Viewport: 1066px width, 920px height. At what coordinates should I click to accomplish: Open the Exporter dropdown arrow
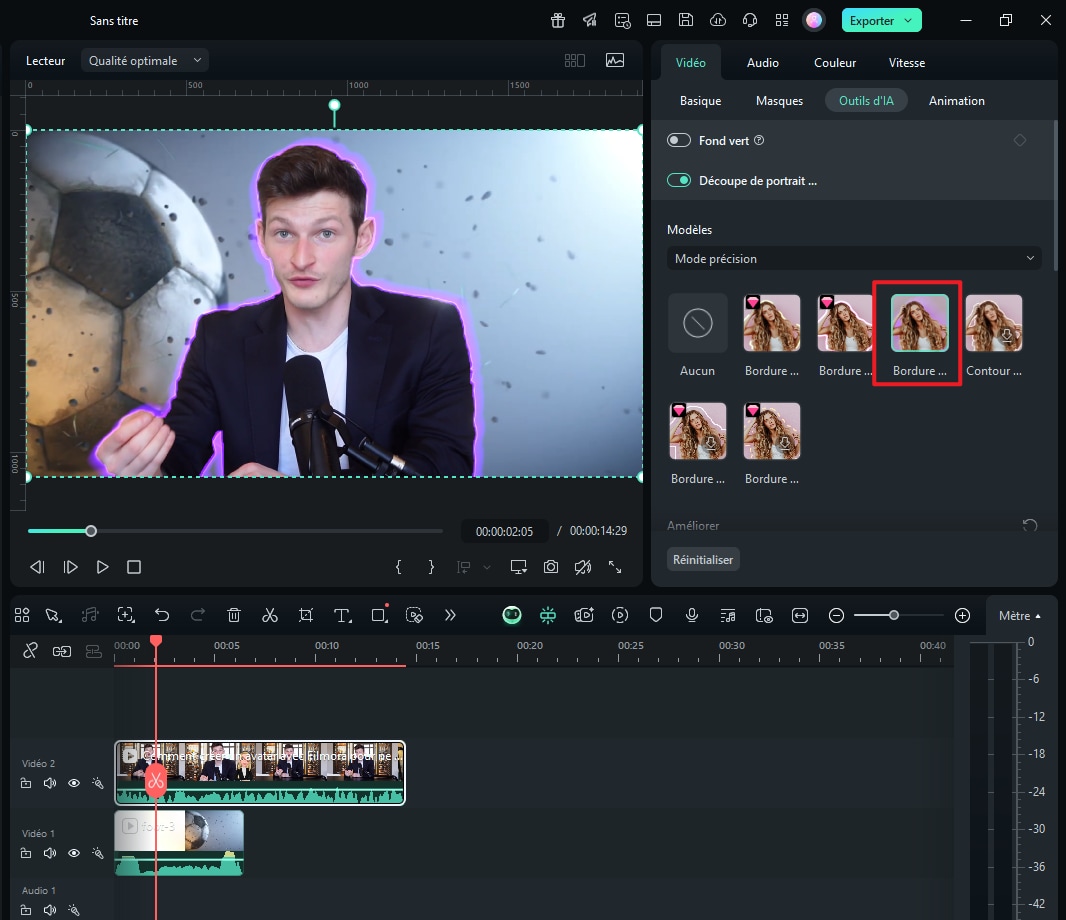click(x=908, y=20)
